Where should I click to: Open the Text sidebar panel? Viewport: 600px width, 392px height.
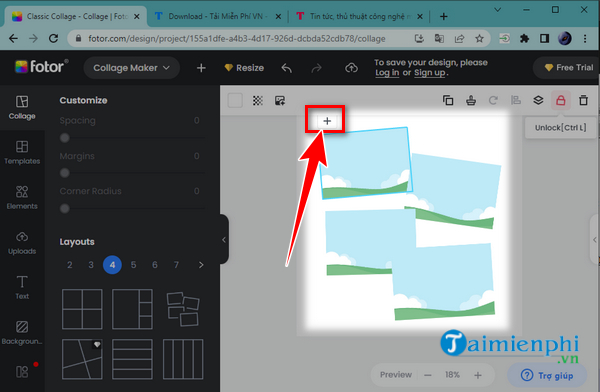tap(22, 287)
